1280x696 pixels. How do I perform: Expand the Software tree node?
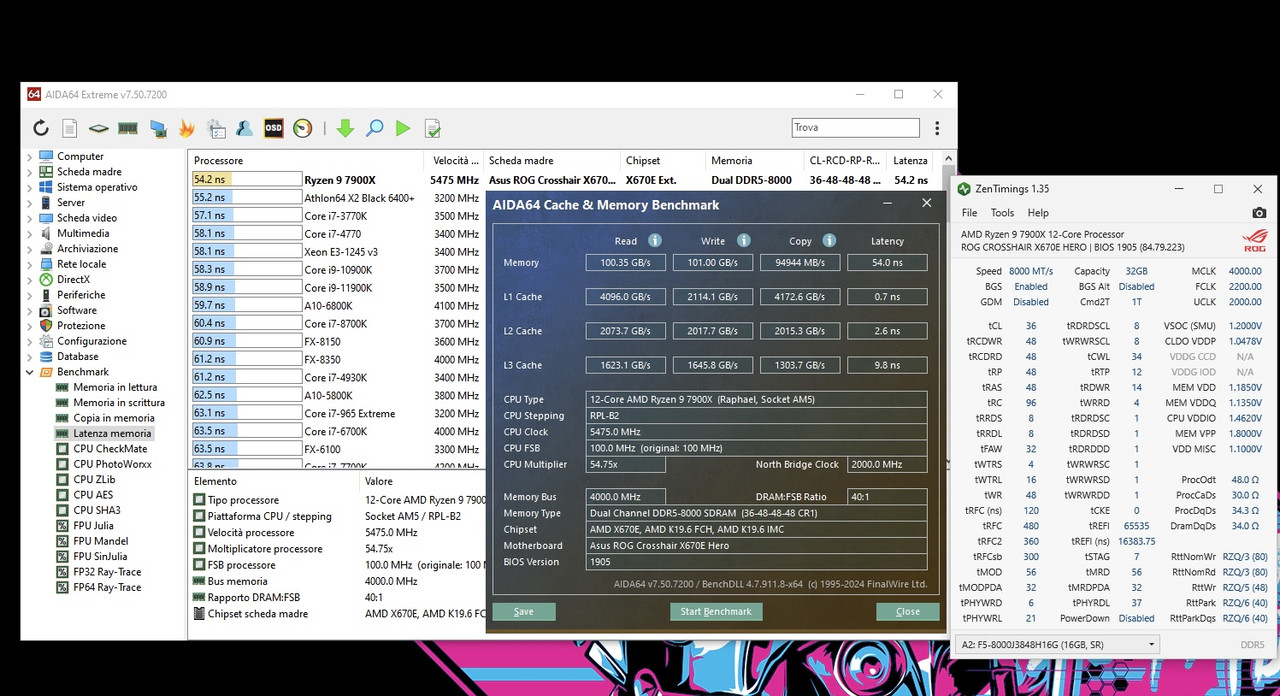click(29, 310)
